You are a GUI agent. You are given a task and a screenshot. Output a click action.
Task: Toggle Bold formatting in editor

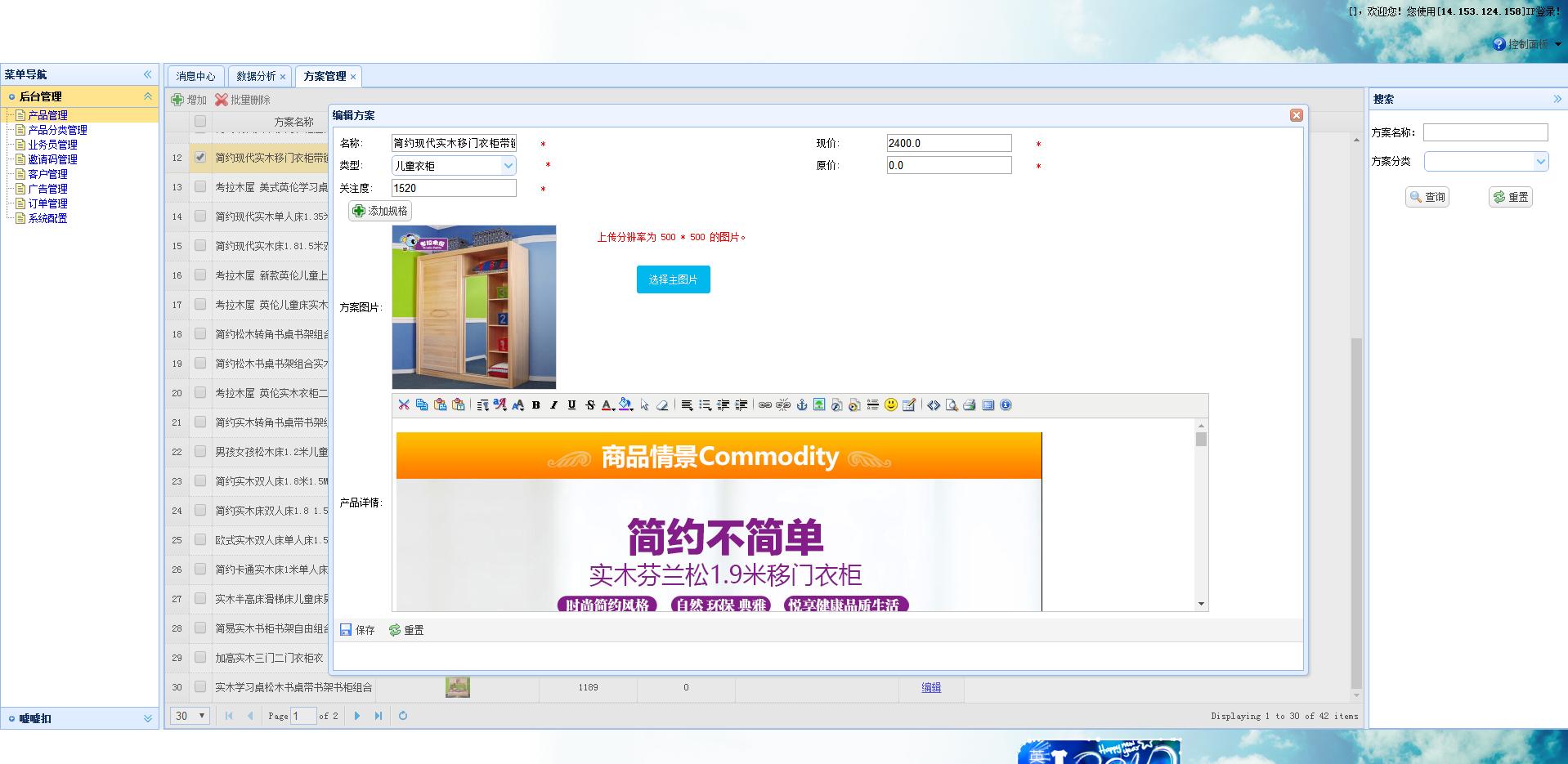click(536, 404)
